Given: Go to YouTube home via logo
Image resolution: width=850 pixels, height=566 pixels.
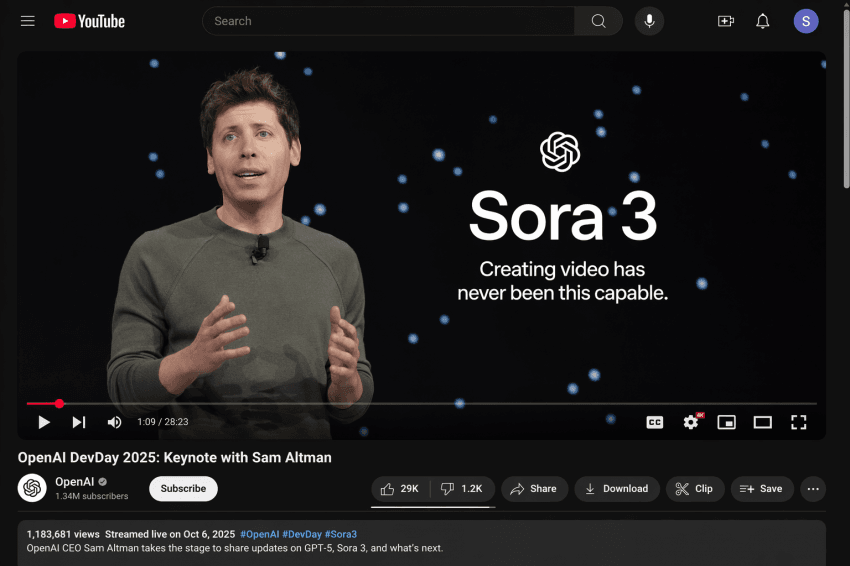Looking at the screenshot, I should pos(89,21).
